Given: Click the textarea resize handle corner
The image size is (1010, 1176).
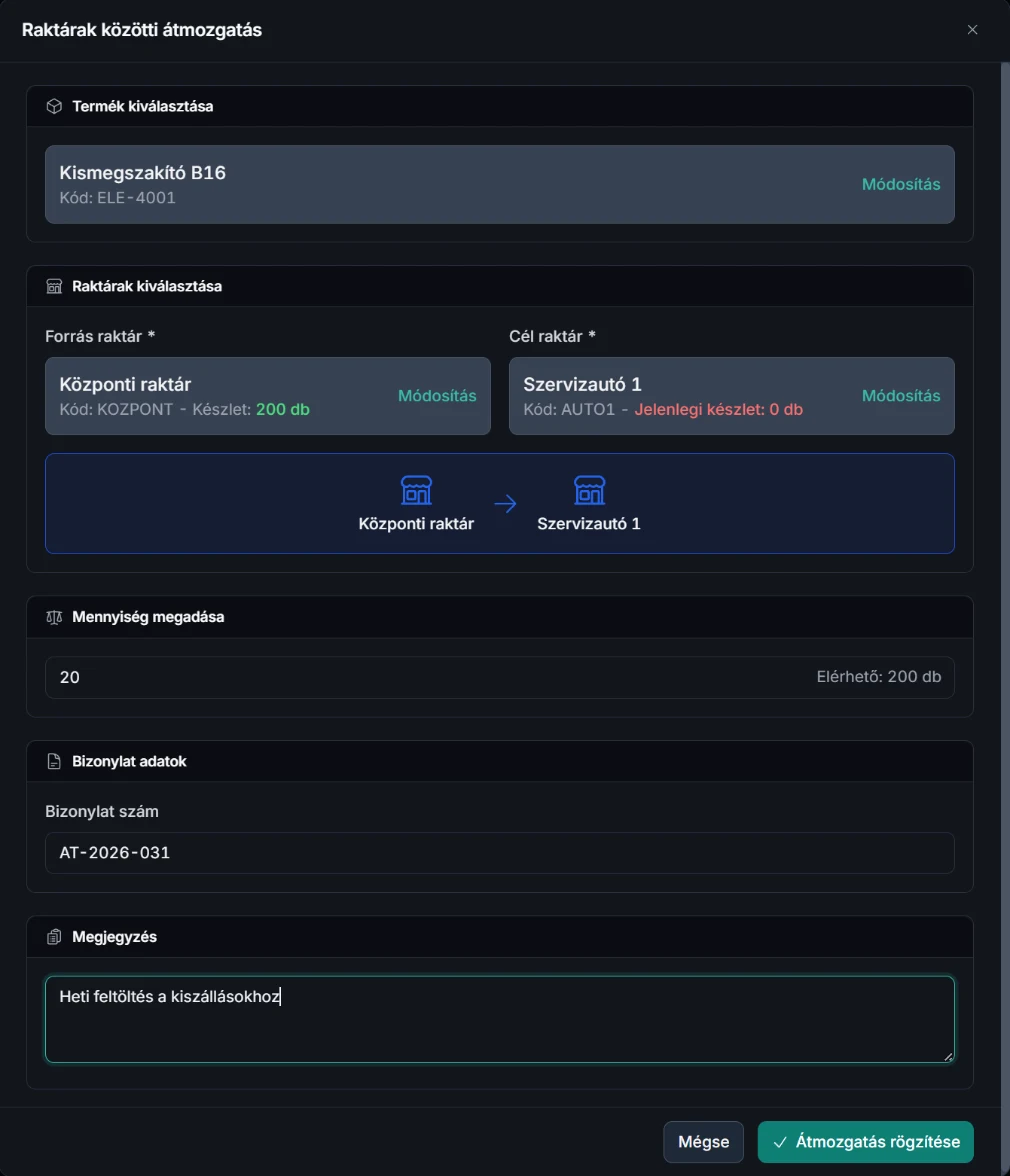Looking at the screenshot, I should [948, 1056].
